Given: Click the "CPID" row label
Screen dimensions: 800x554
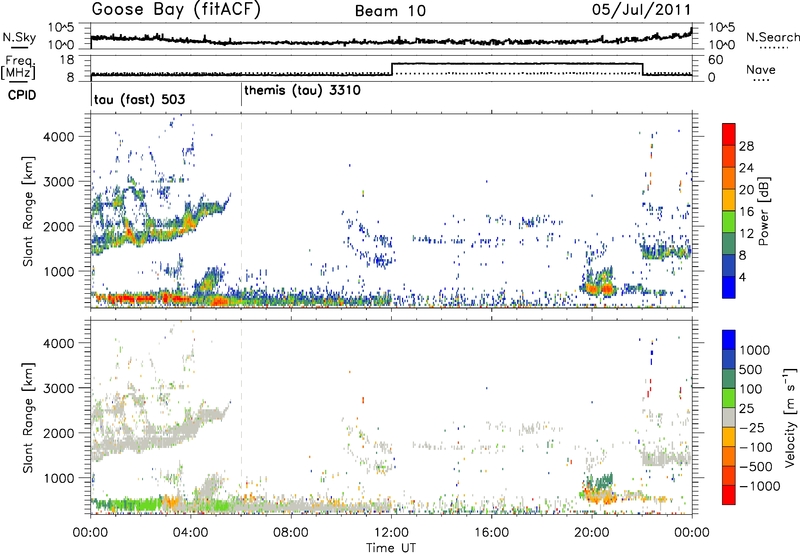Looking at the screenshot, I should (22, 95).
